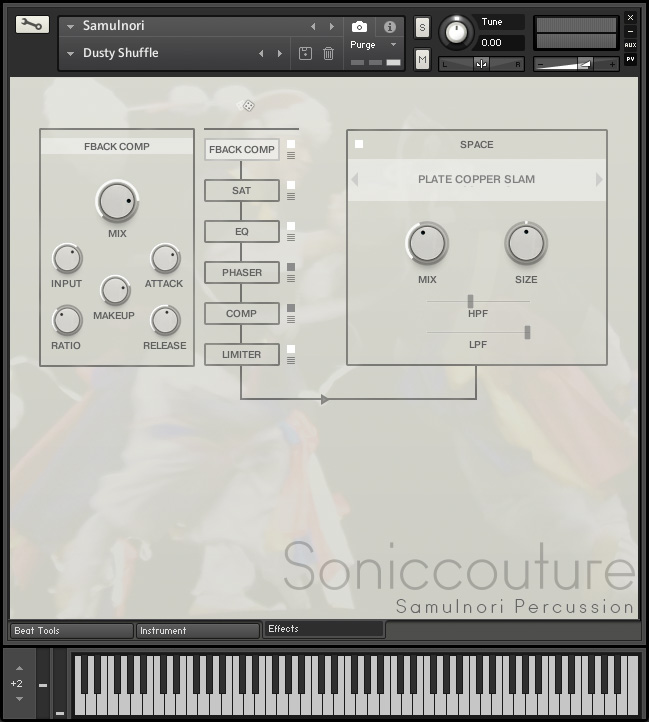Screen dimensions: 649x722
Task: Shift keyboard octave down arrow
Action: [x=19, y=699]
